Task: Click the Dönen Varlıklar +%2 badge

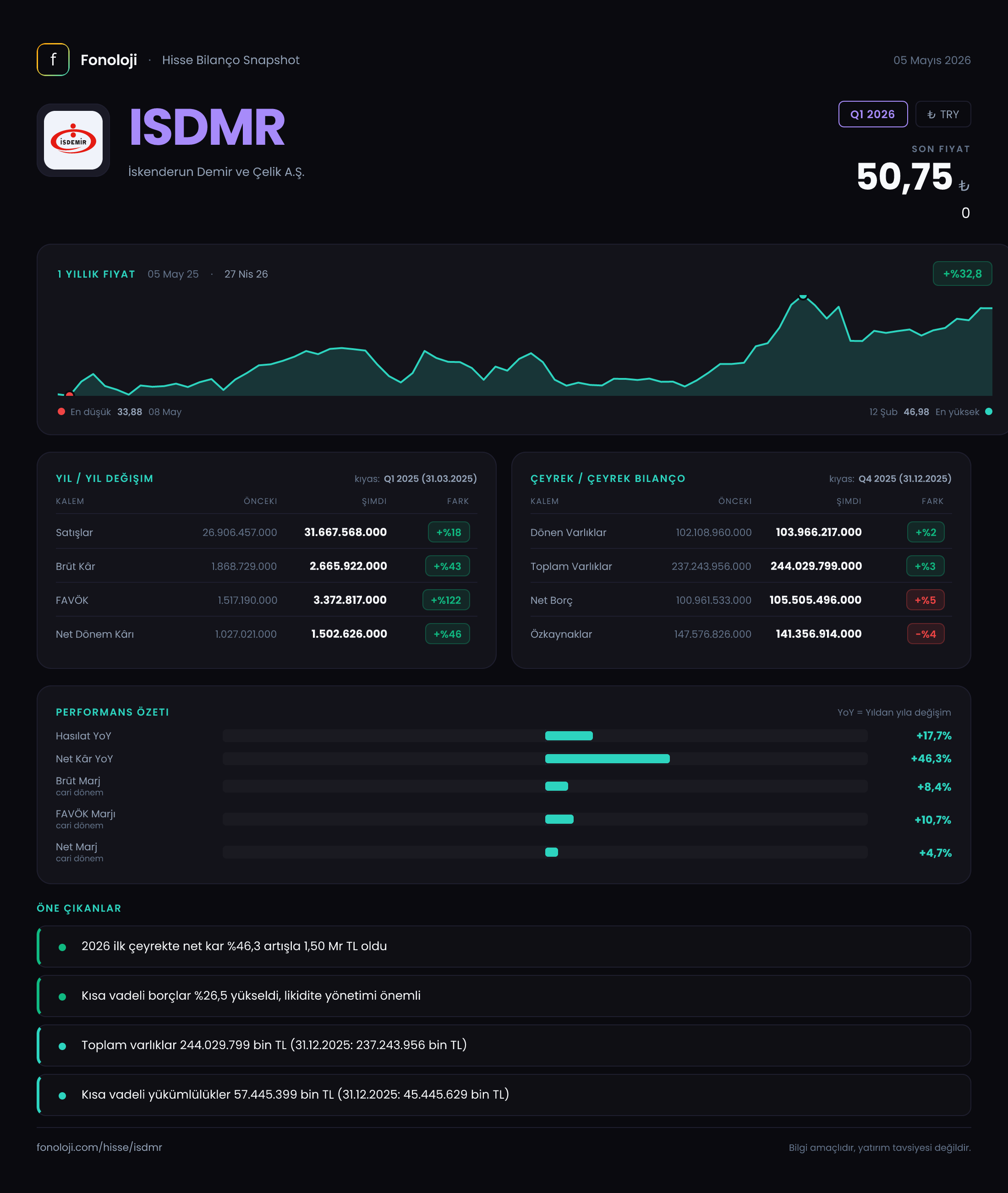Action: 926,532
